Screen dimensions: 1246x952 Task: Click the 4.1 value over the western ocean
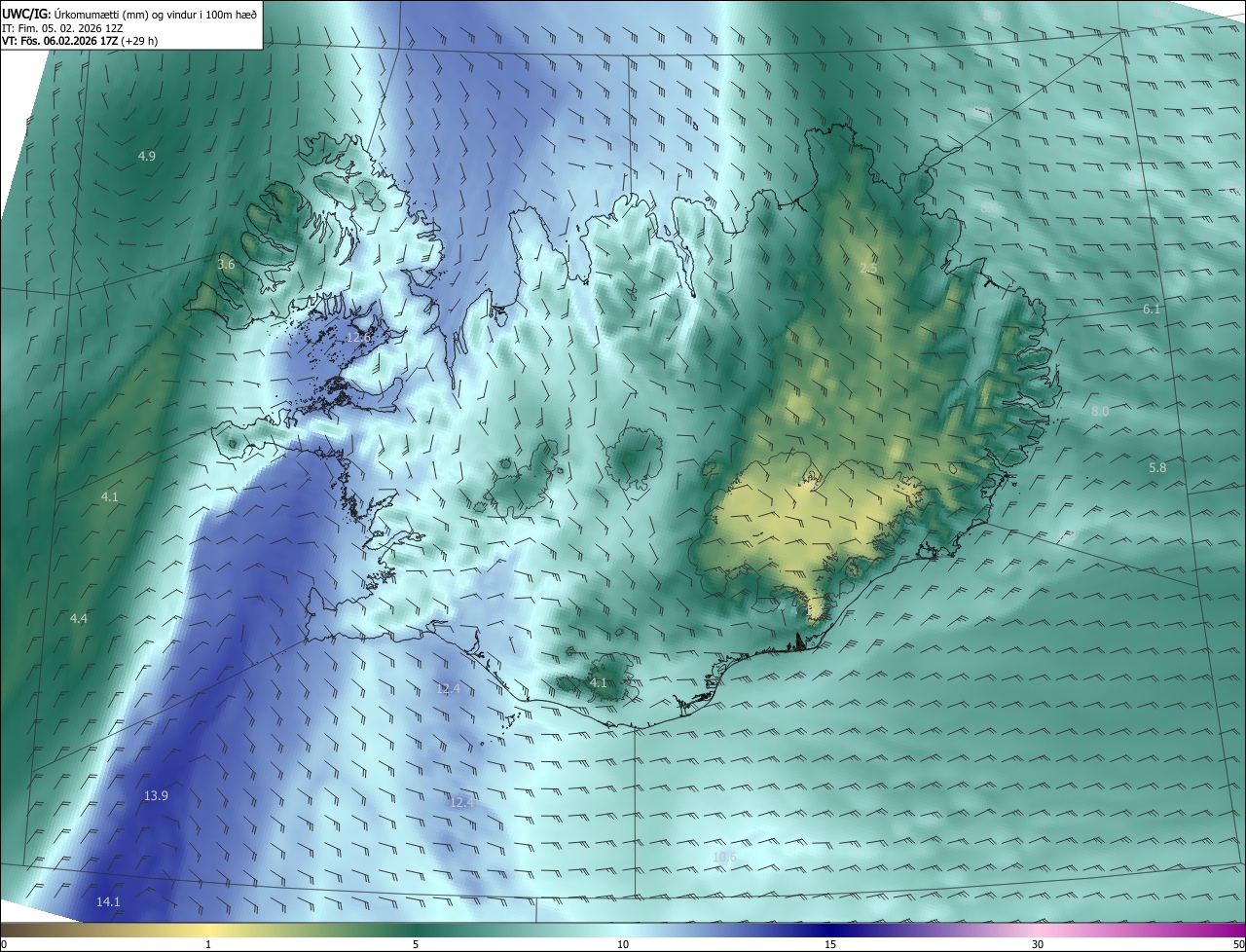coord(110,496)
